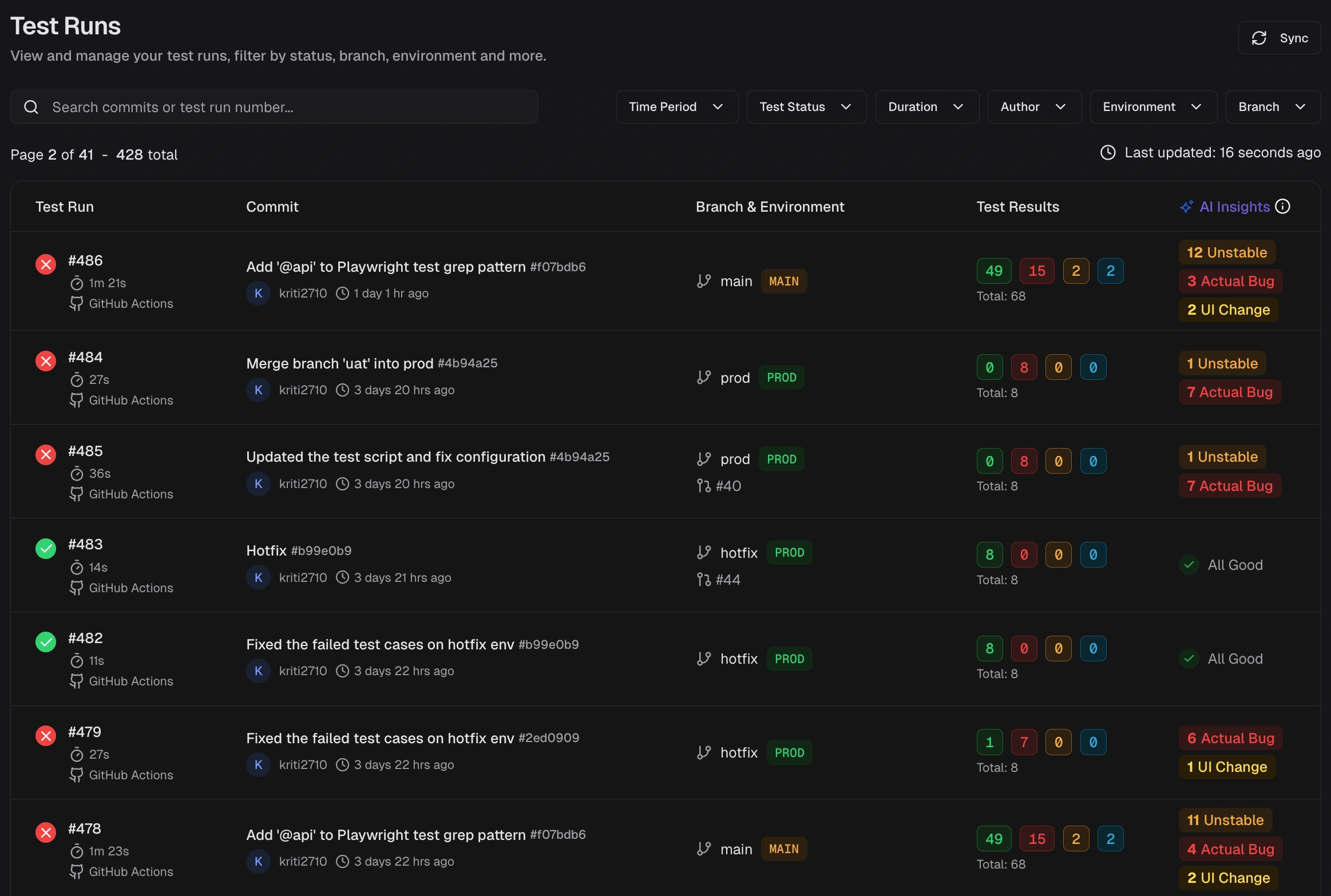Click the duration timer icon for run #485
The height and width of the screenshot is (896, 1331).
point(77,473)
